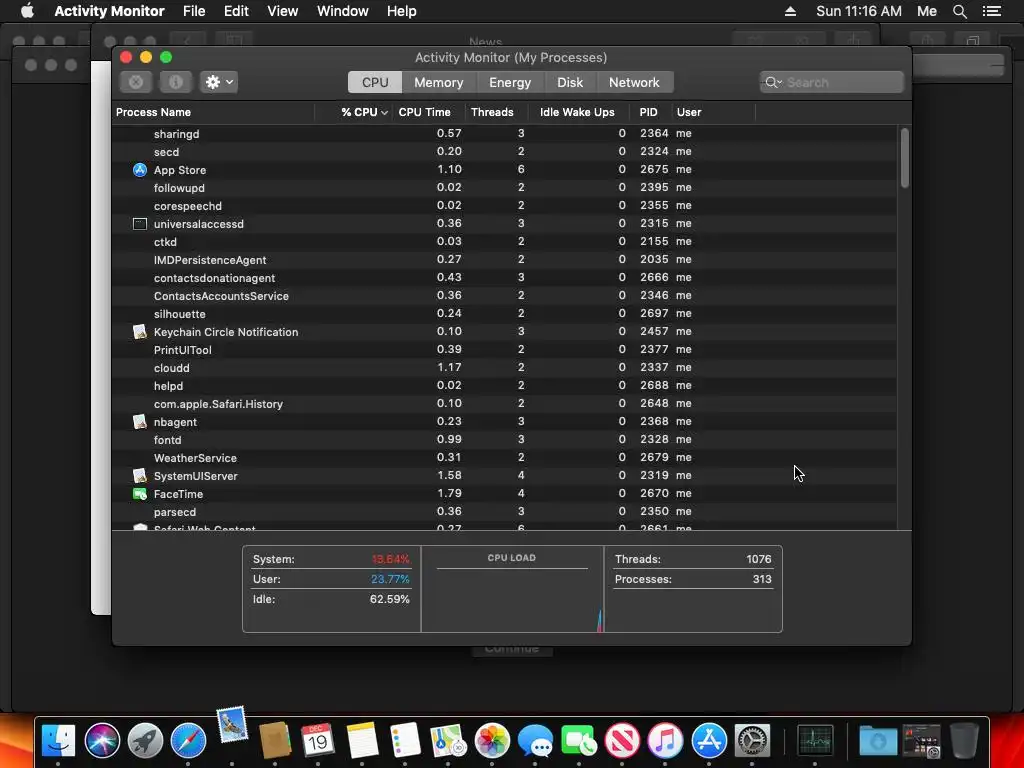Click the App Store process icon
Image resolution: width=1024 pixels, height=768 pixels.
pyautogui.click(x=140, y=170)
